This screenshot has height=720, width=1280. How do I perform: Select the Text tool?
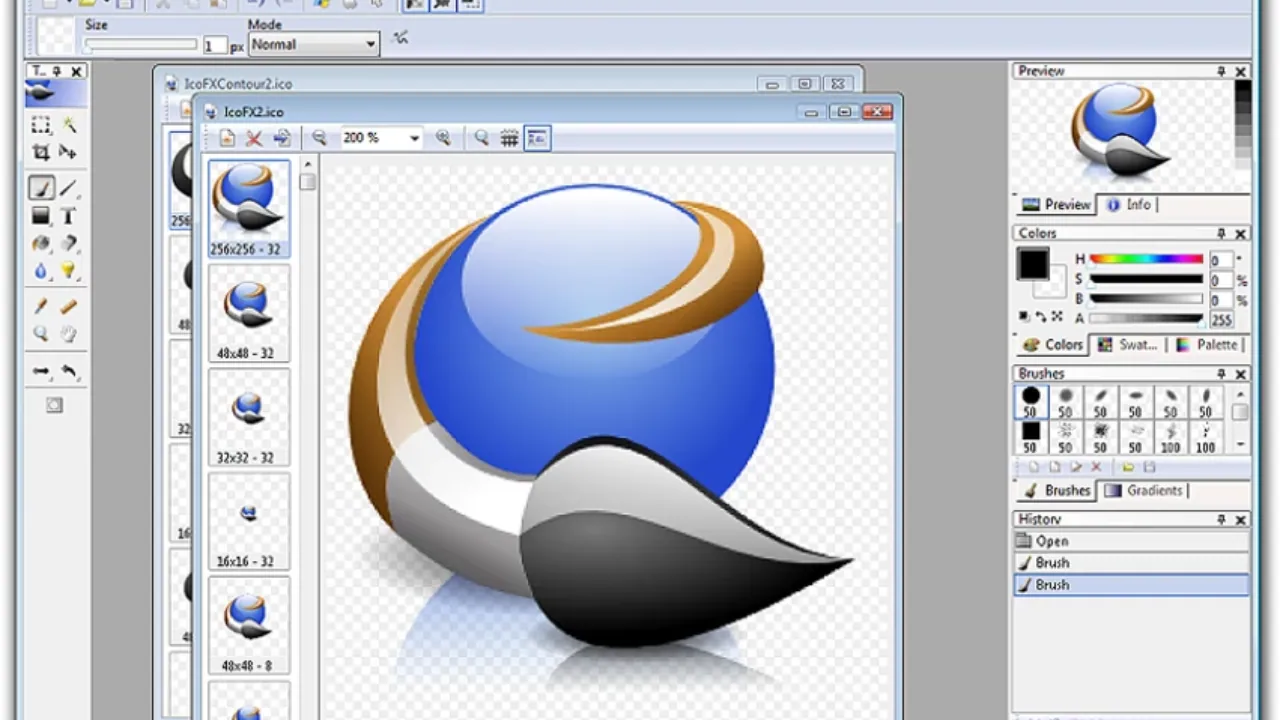tap(68, 216)
